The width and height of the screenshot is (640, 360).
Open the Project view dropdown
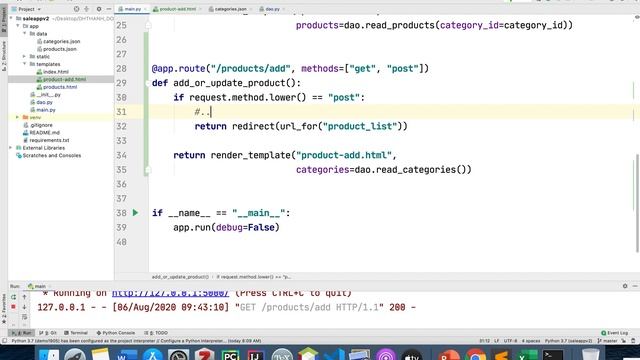point(29,9)
